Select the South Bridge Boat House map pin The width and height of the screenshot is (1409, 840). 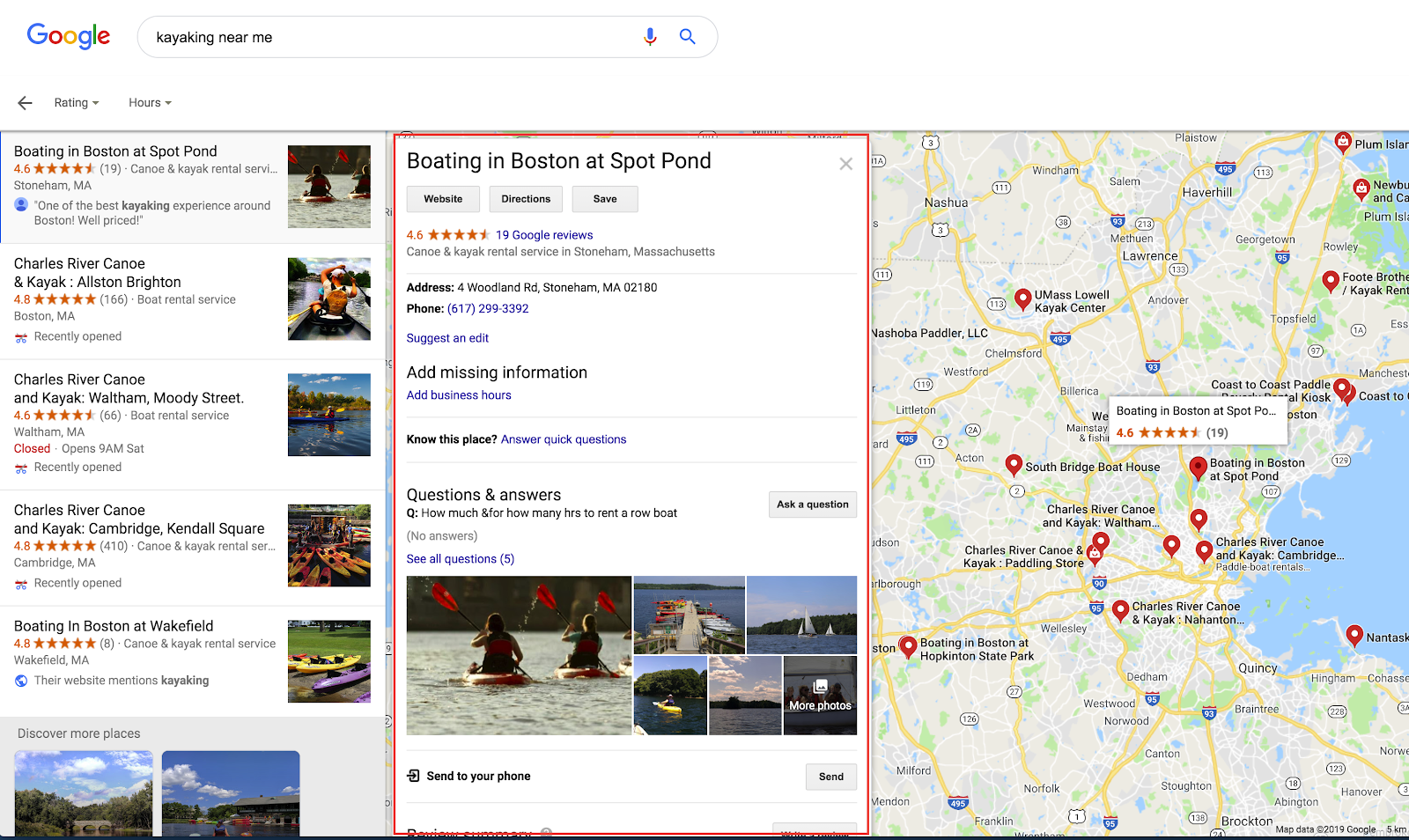click(x=1014, y=465)
